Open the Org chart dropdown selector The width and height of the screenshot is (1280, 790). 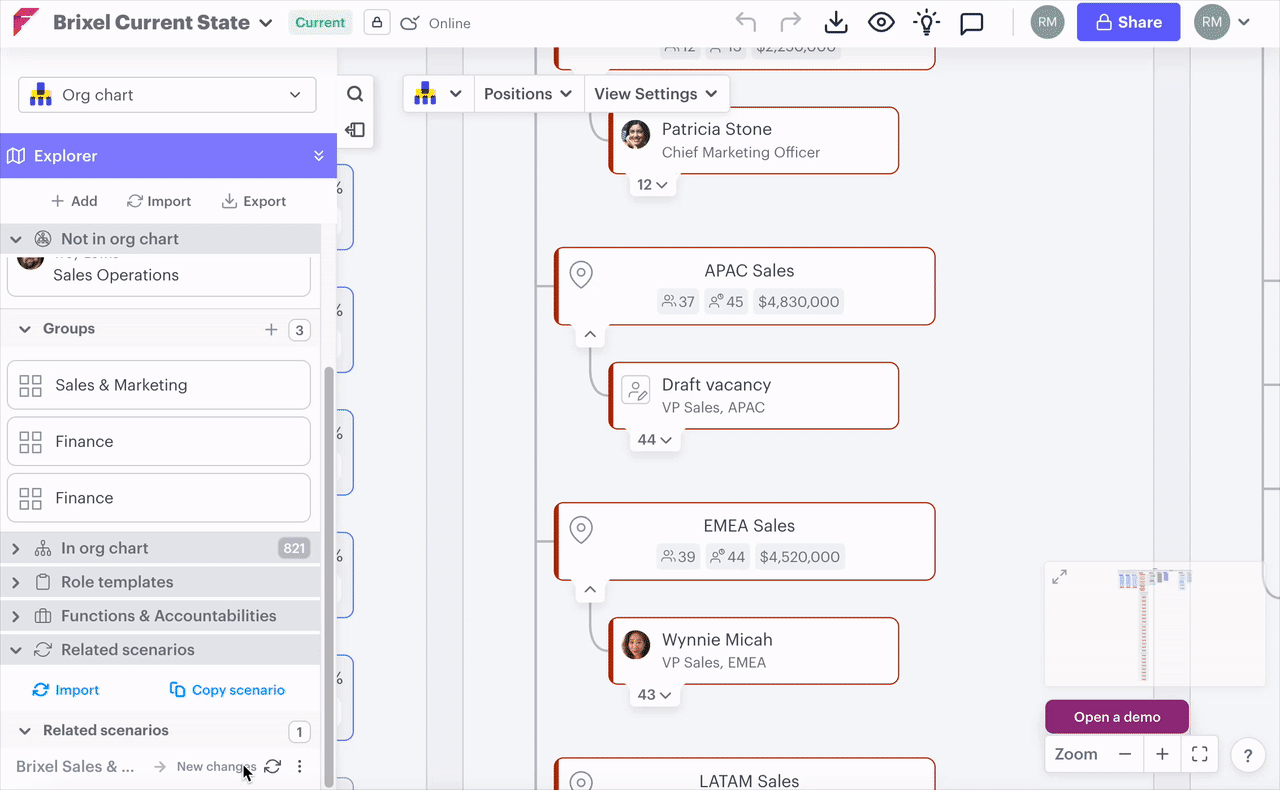coord(167,95)
